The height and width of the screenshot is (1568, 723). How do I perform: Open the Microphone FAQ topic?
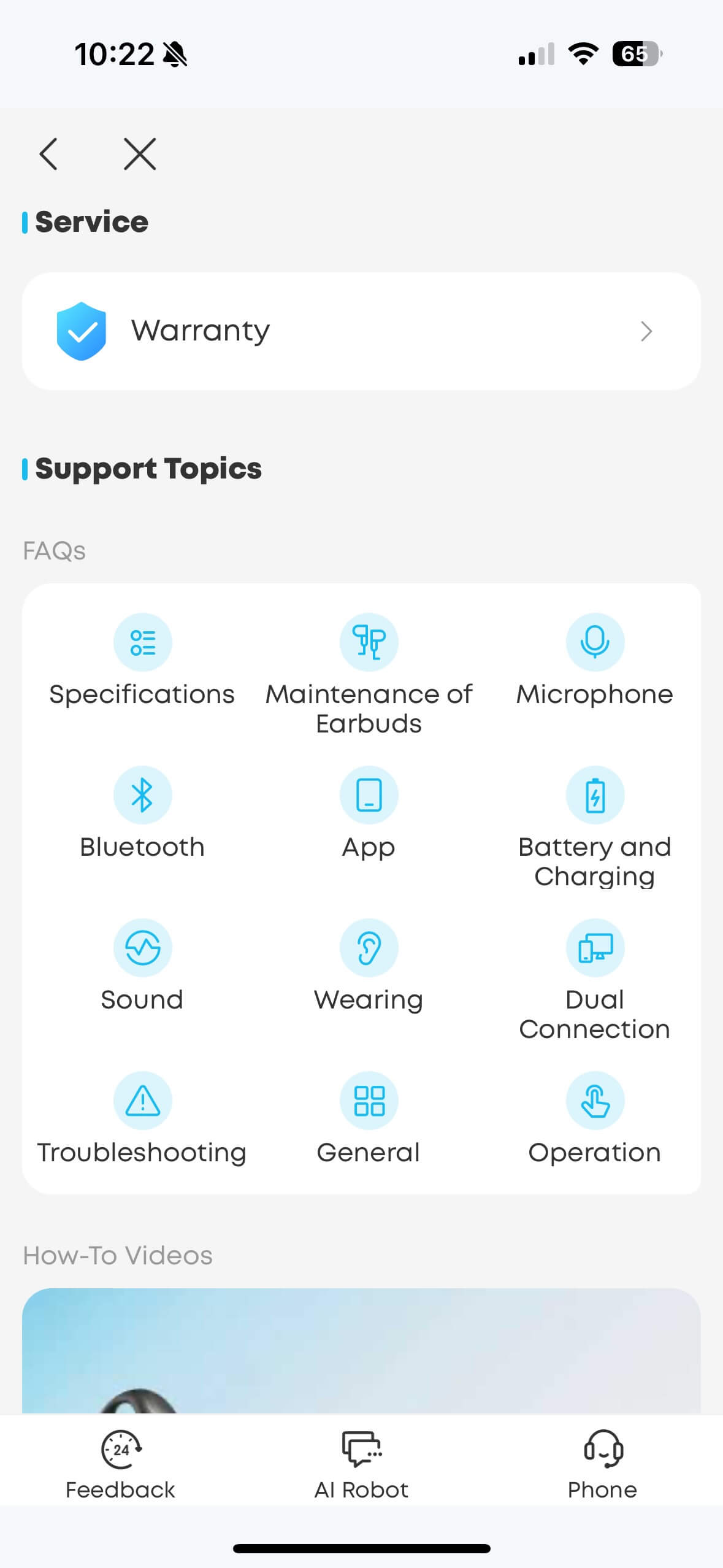coord(595,642)
